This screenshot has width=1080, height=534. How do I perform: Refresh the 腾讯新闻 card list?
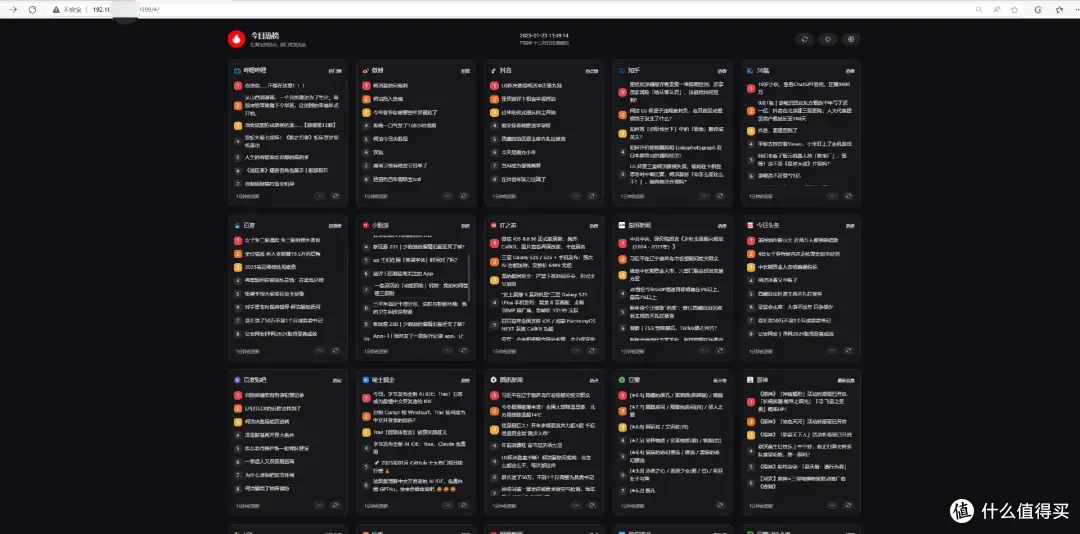592,505
